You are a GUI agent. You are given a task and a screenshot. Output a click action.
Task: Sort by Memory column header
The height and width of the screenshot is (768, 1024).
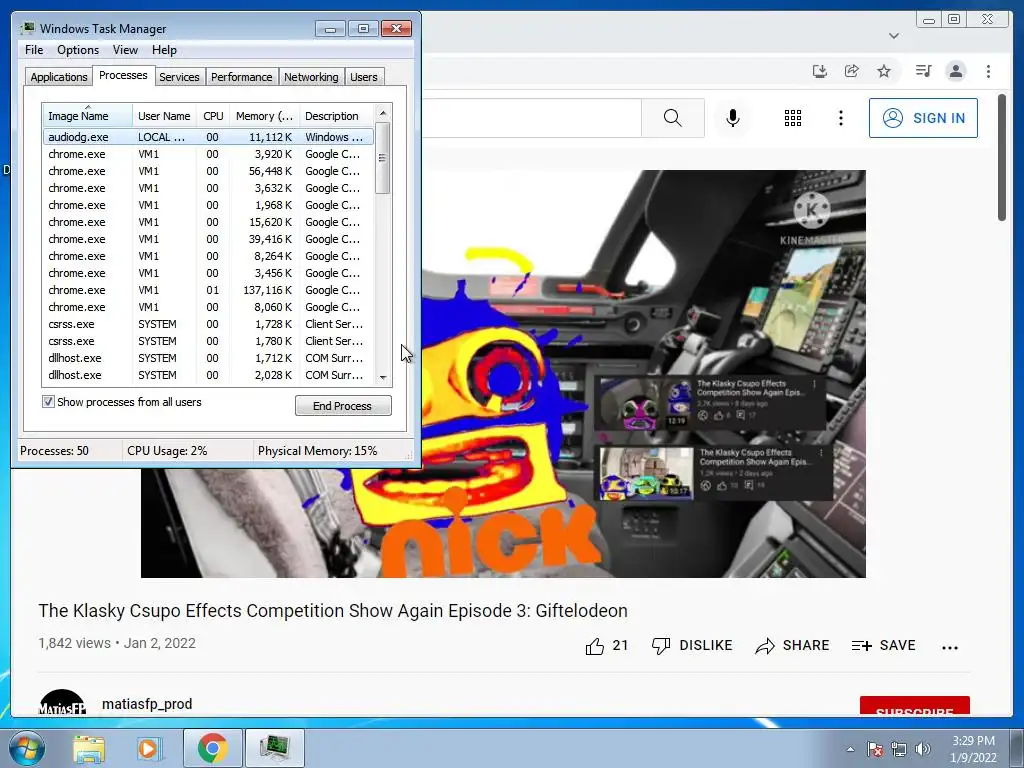pos(264,116)
